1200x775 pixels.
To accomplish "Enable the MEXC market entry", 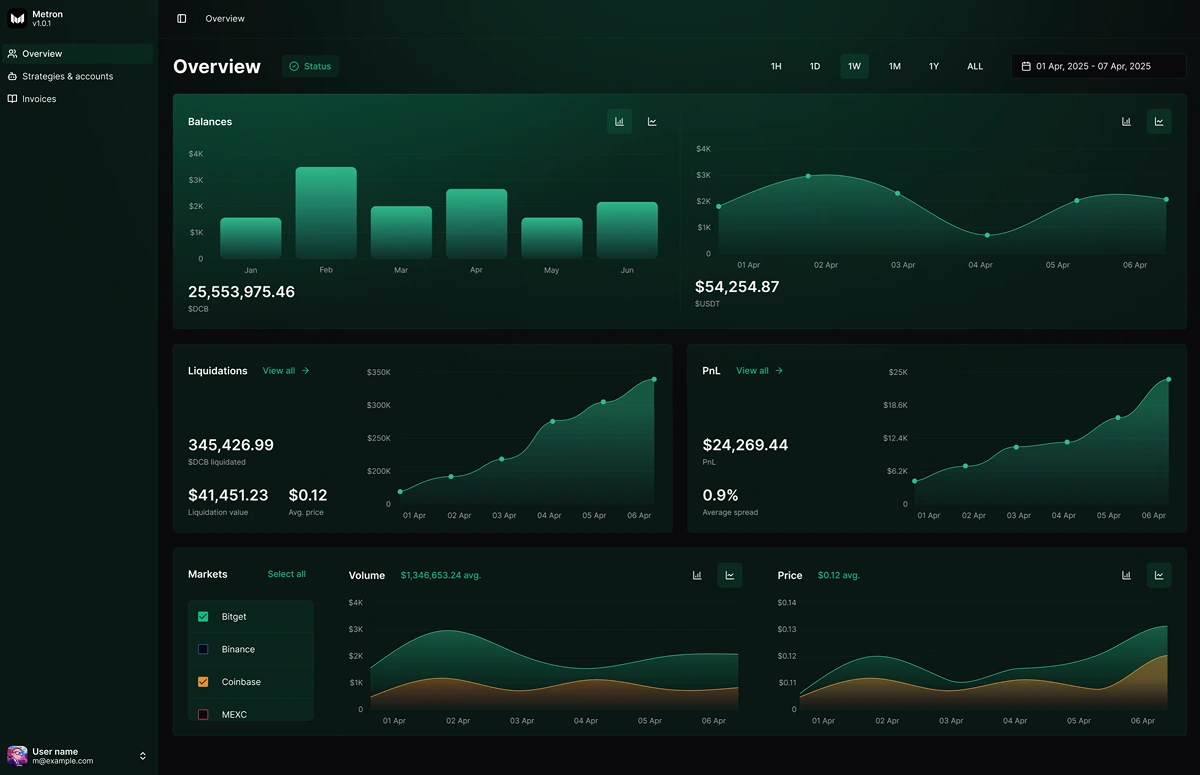I will tap(203, 713).
